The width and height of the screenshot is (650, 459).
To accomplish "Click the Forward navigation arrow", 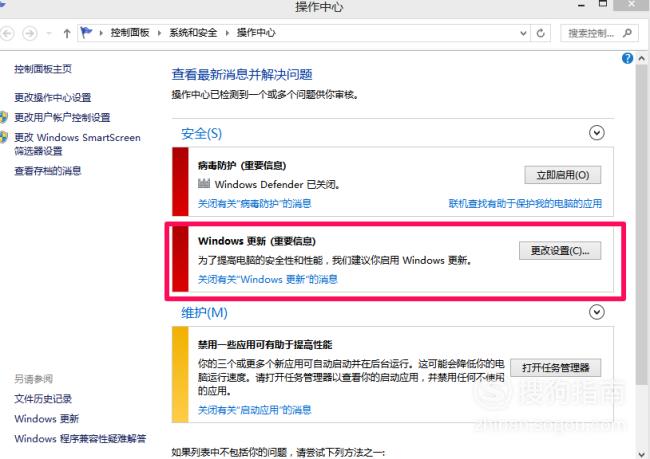I will 29,33.
